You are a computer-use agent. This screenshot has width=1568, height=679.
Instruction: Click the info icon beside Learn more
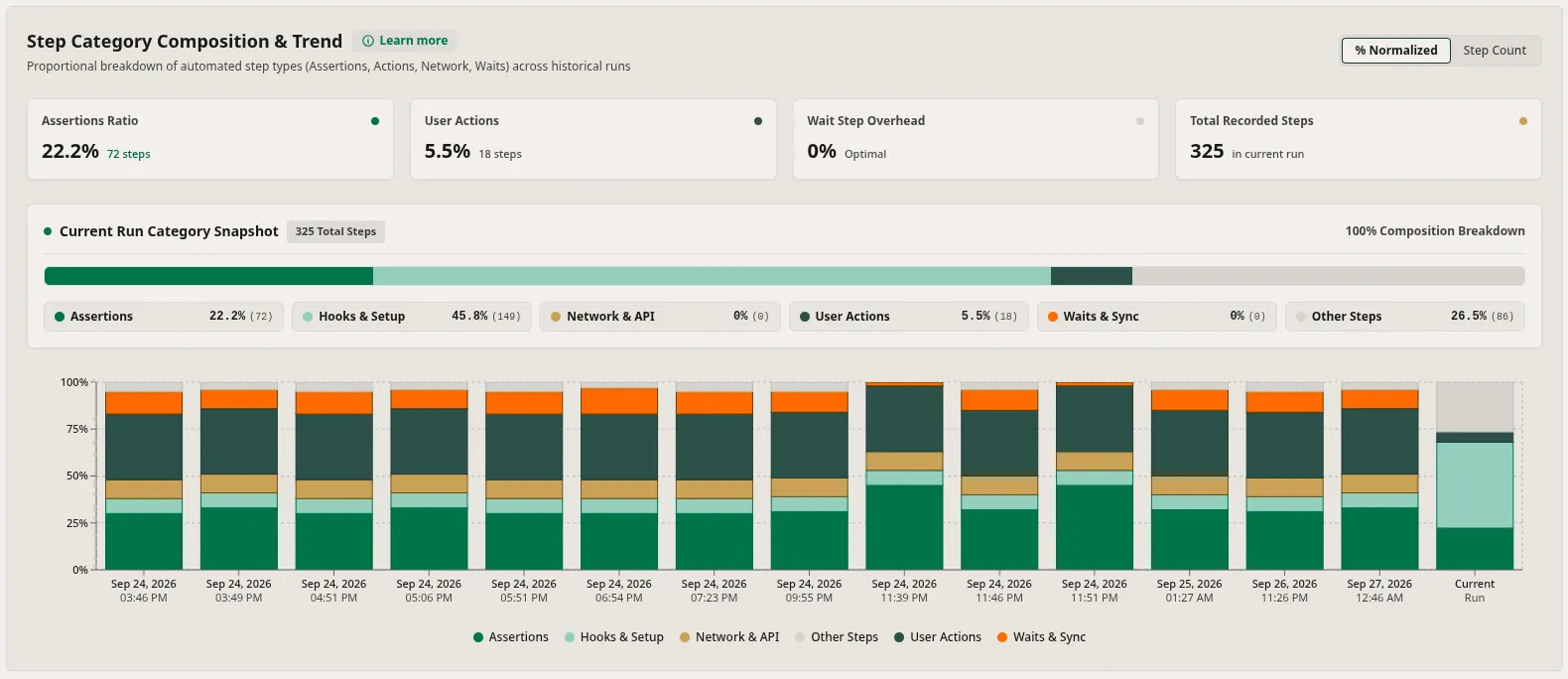(x=368, y=41)
